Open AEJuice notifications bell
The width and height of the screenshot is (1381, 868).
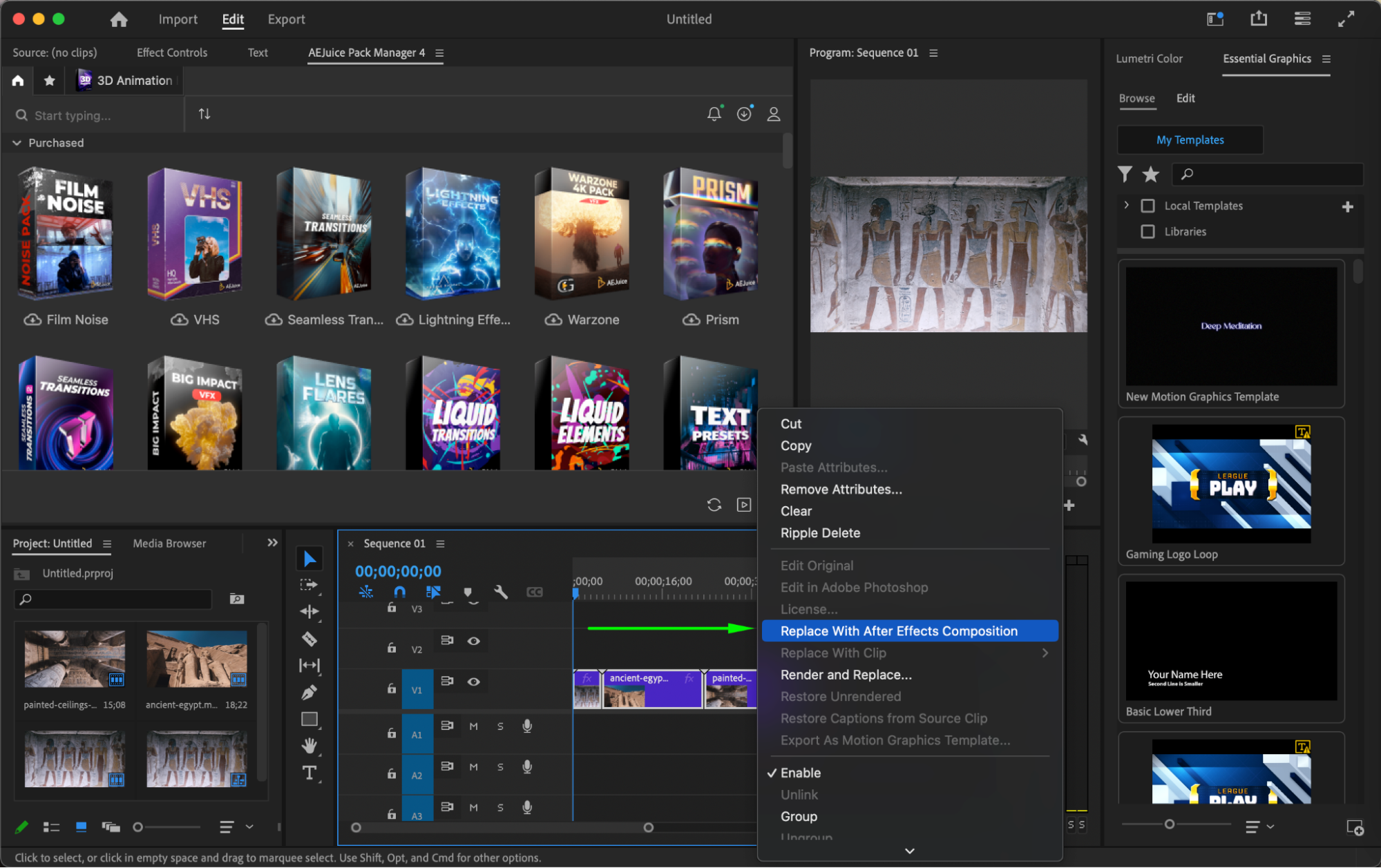pyautogui.click(x=714, y=114)
